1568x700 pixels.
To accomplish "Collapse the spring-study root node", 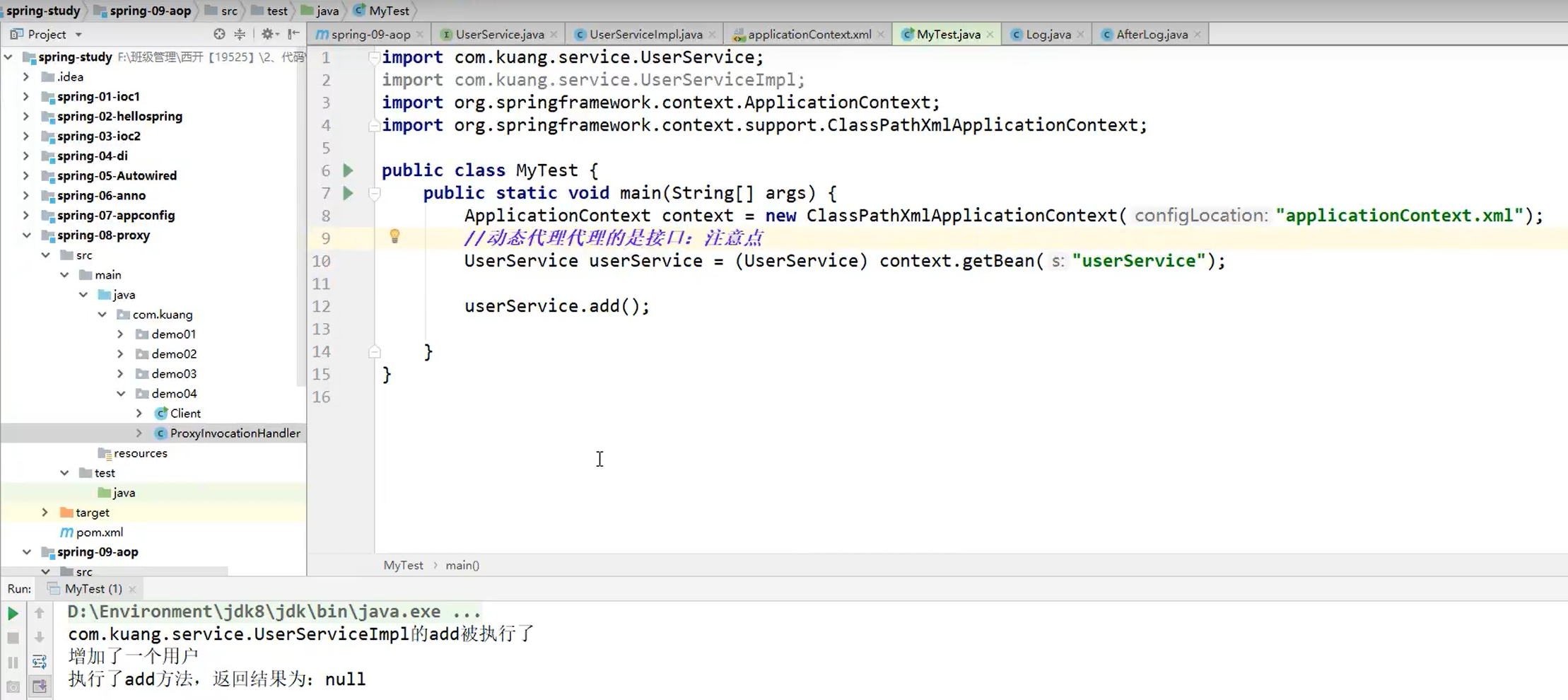I will tap(8, 57).
